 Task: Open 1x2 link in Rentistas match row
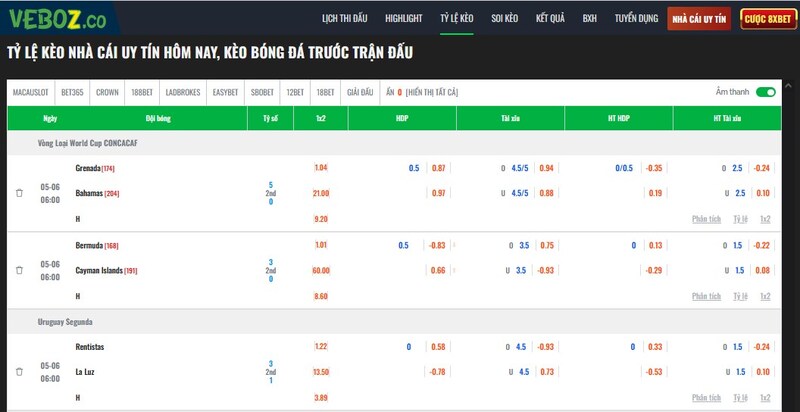coord(765,397)
